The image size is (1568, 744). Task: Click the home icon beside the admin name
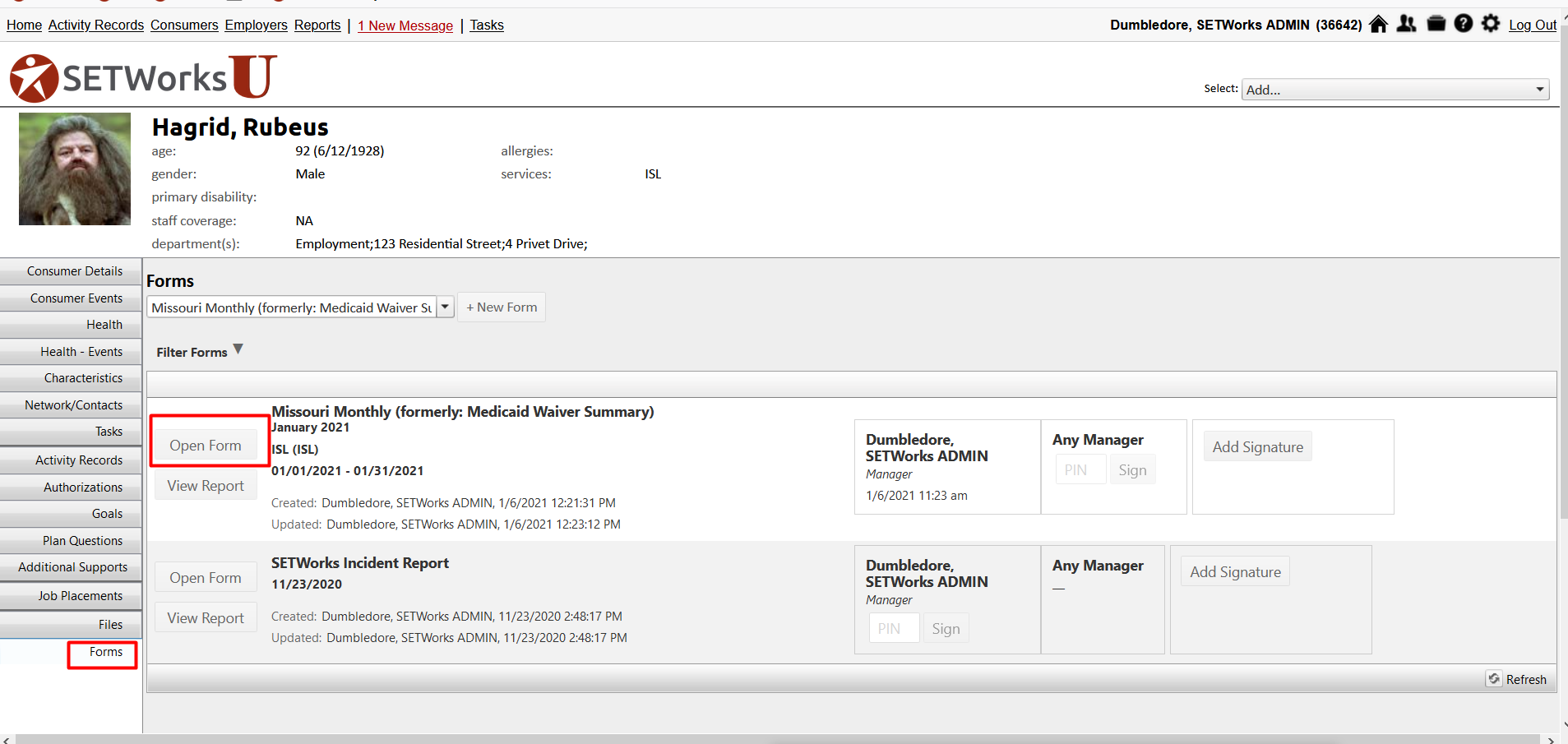pyautogui.click(x=1379, y=24)
